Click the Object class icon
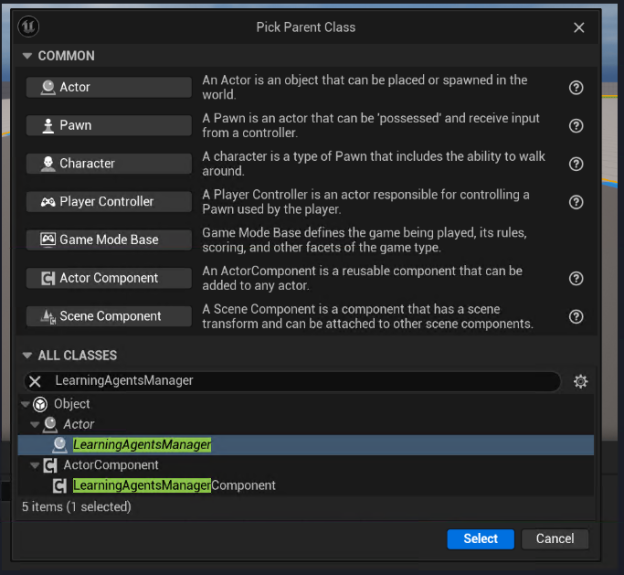Screen dimensions: 624x575 (40, 404)
